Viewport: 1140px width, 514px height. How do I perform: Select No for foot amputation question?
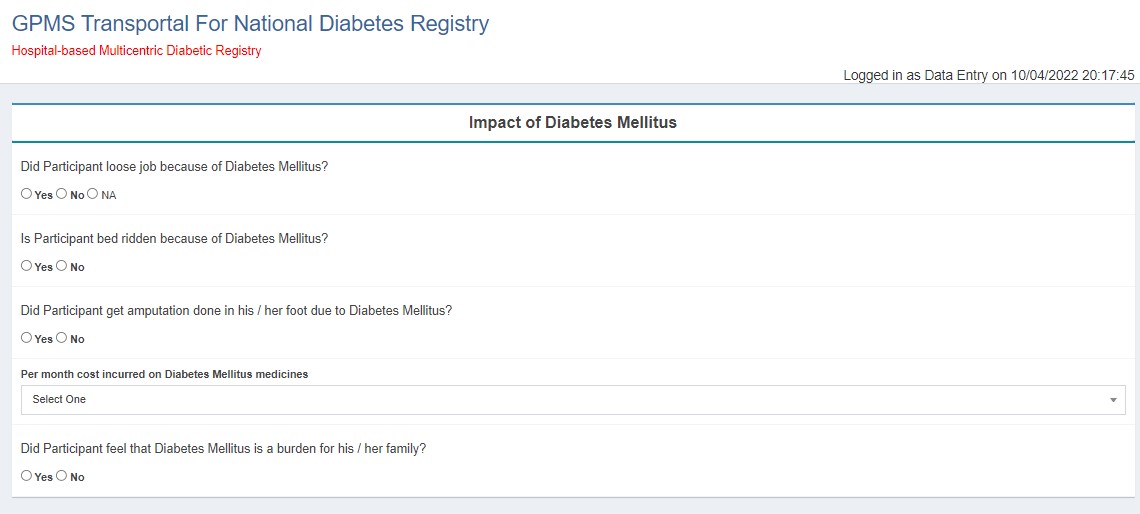[x=62, y=338]
